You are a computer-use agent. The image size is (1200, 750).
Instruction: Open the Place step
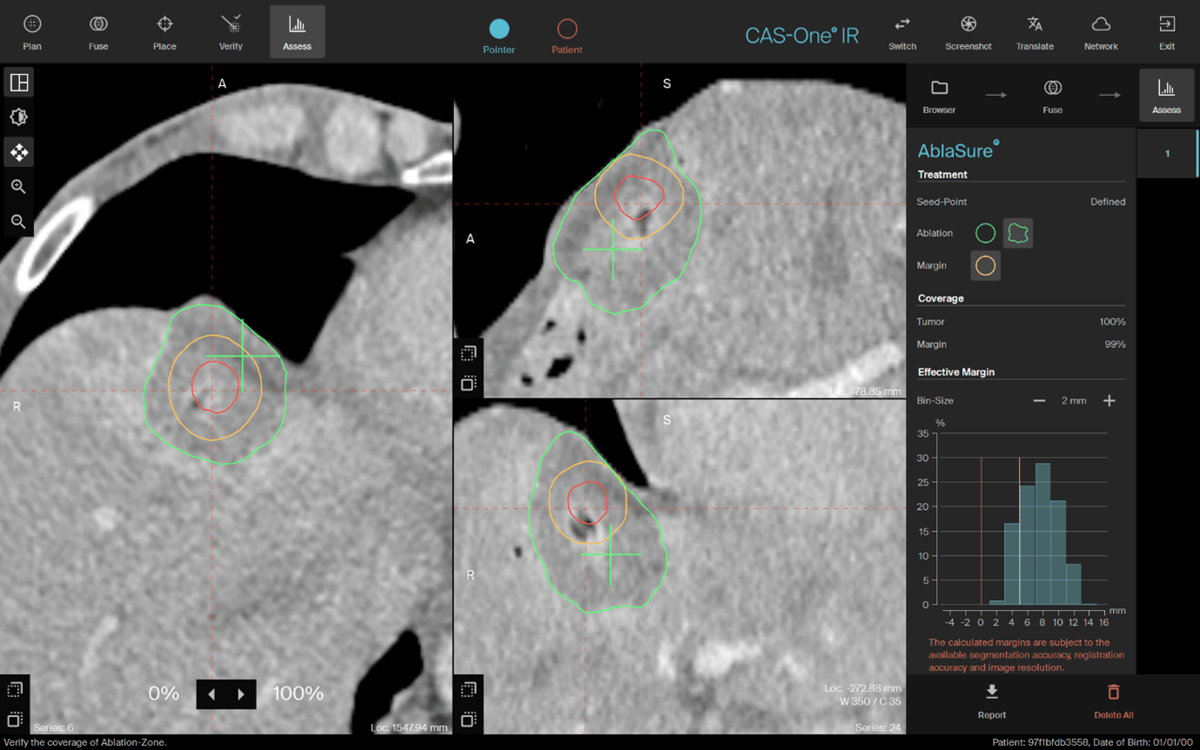[165, 31]
